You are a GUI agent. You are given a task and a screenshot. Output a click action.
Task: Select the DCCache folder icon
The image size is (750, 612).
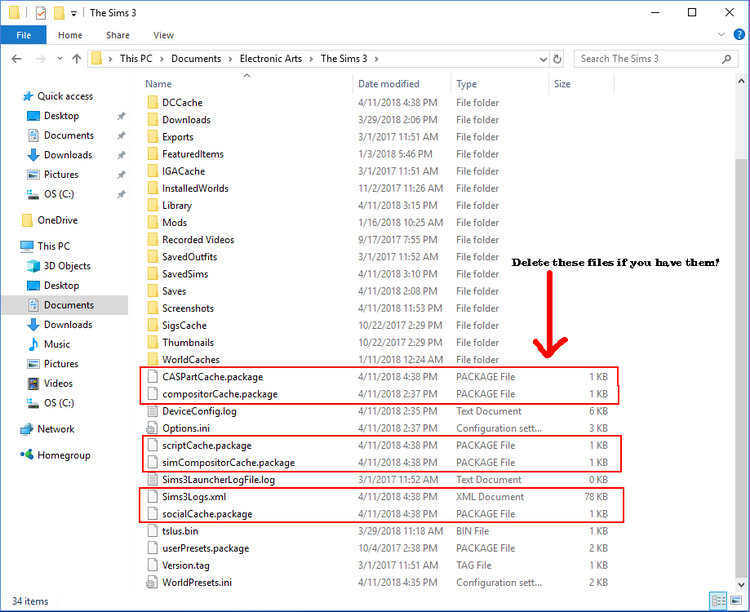(x=153, y=102)
